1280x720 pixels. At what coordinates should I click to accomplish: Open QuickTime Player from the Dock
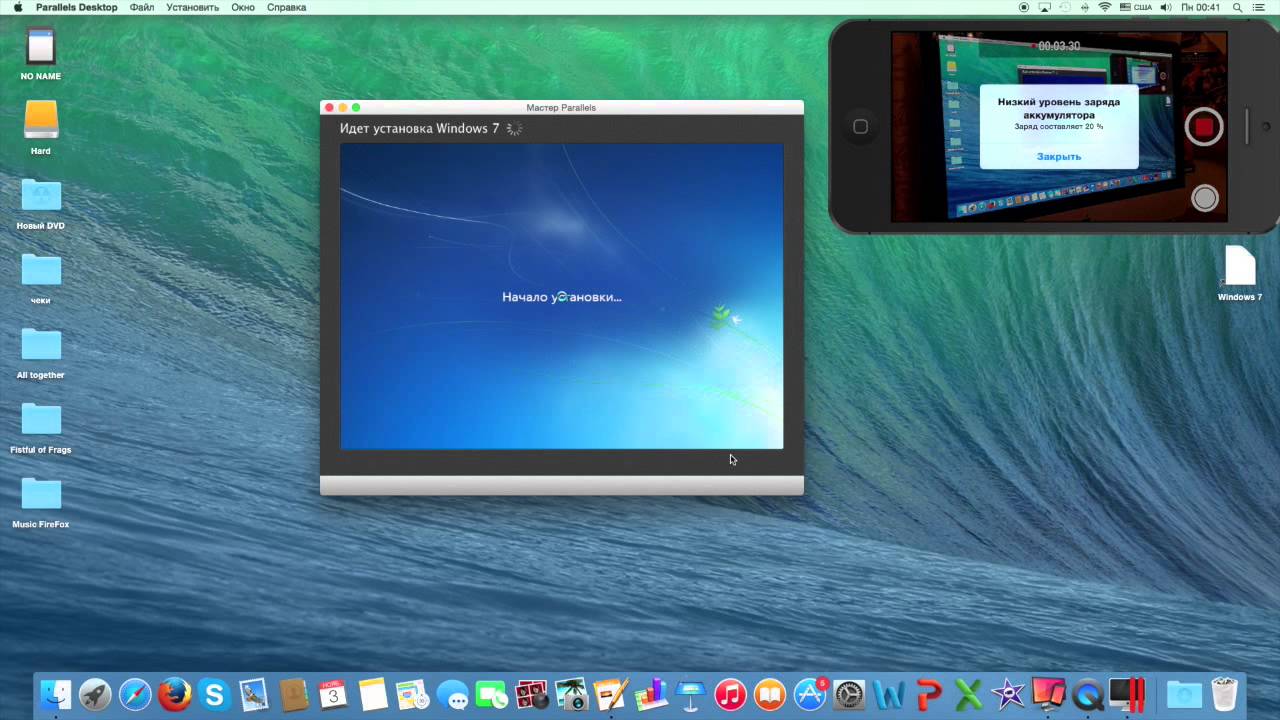1087,693
